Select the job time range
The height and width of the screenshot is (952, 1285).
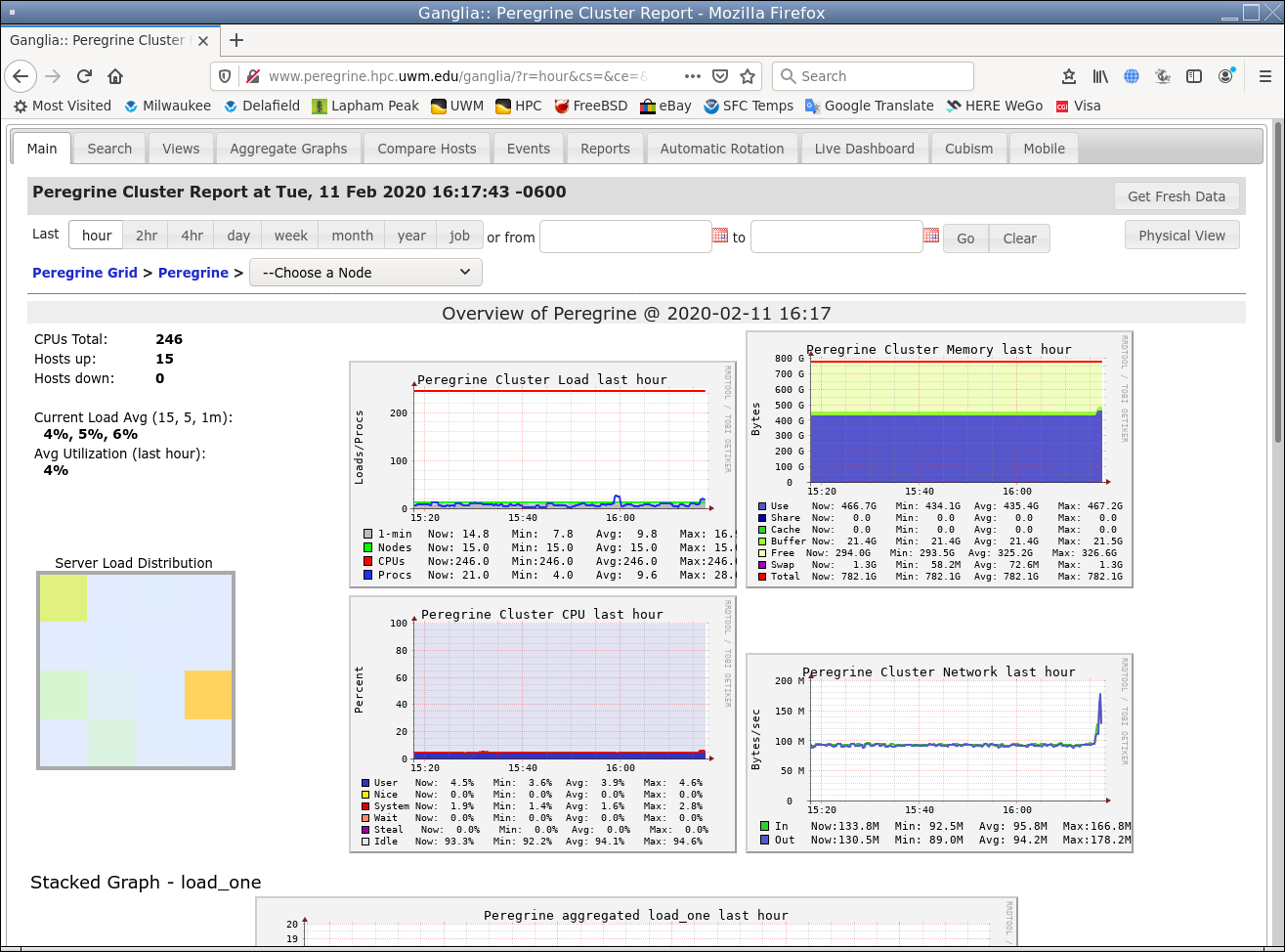459,236
